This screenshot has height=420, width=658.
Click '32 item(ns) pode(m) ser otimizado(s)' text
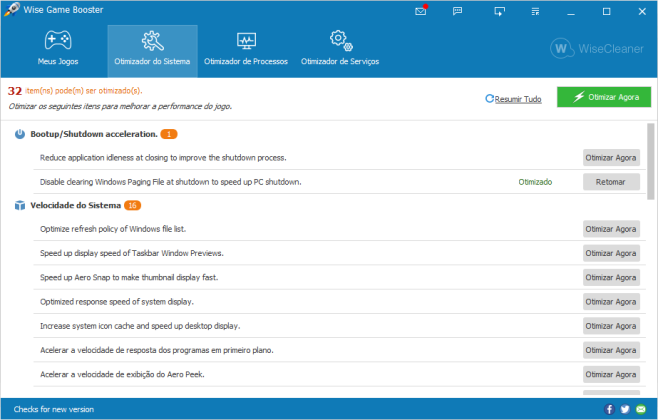75,91
